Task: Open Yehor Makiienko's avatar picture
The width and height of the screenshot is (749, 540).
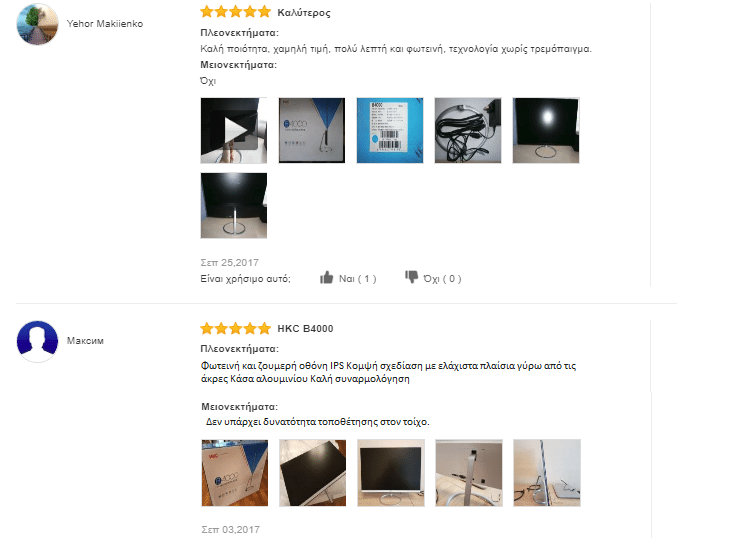Action: [x=37, y=24]
